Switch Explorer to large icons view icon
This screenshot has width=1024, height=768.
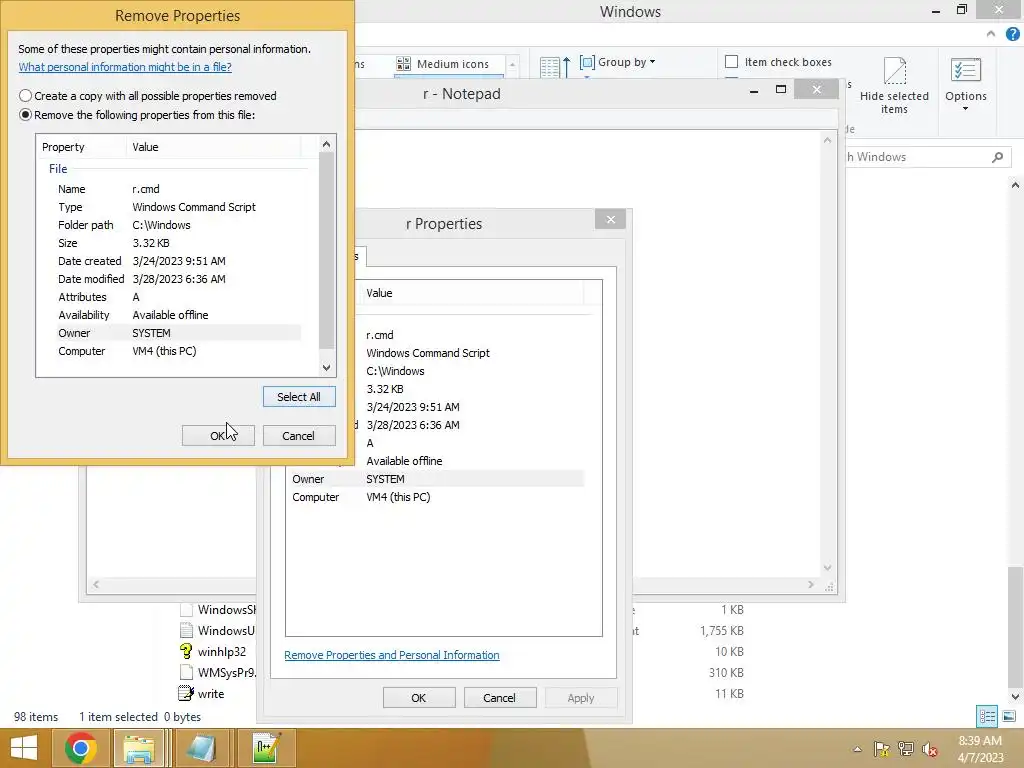tap(1009, 717)
